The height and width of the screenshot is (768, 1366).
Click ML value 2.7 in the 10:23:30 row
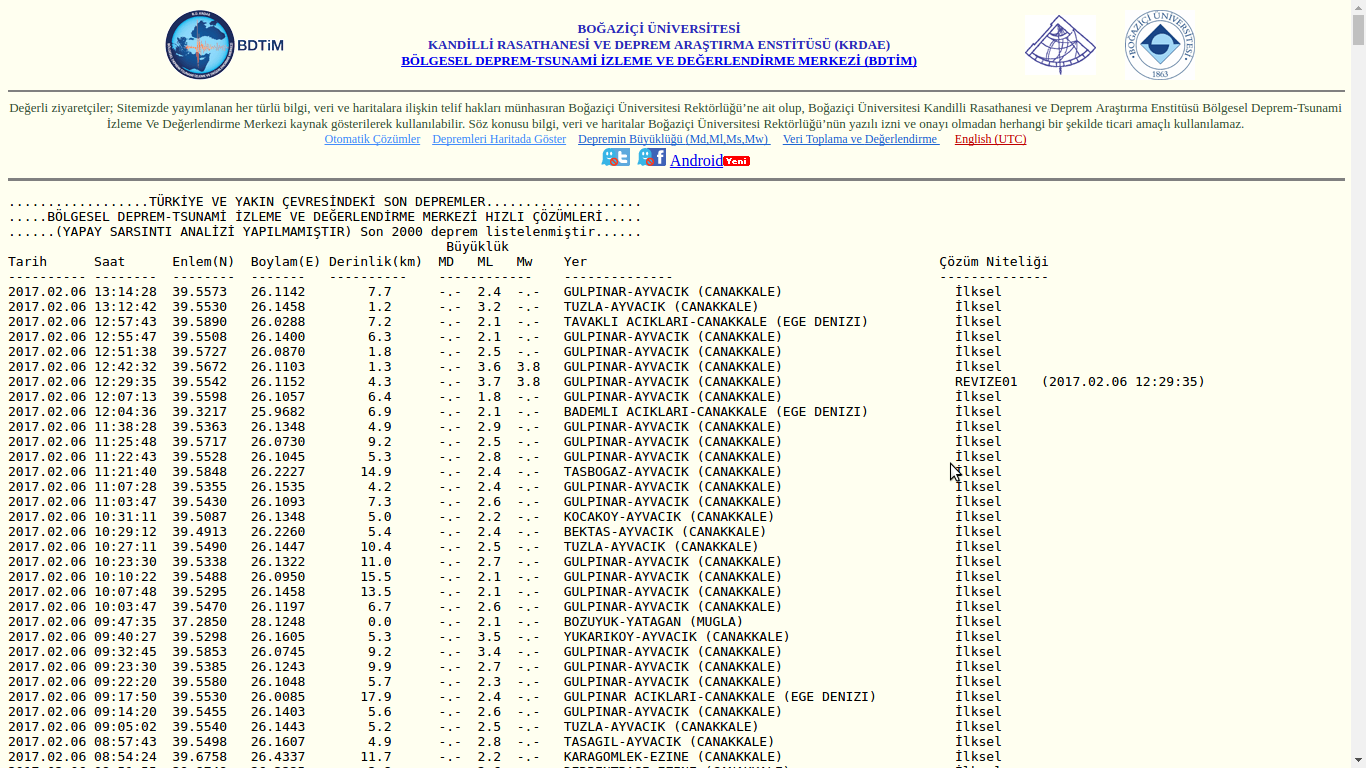pyautogui.click(x=489, y=562)
